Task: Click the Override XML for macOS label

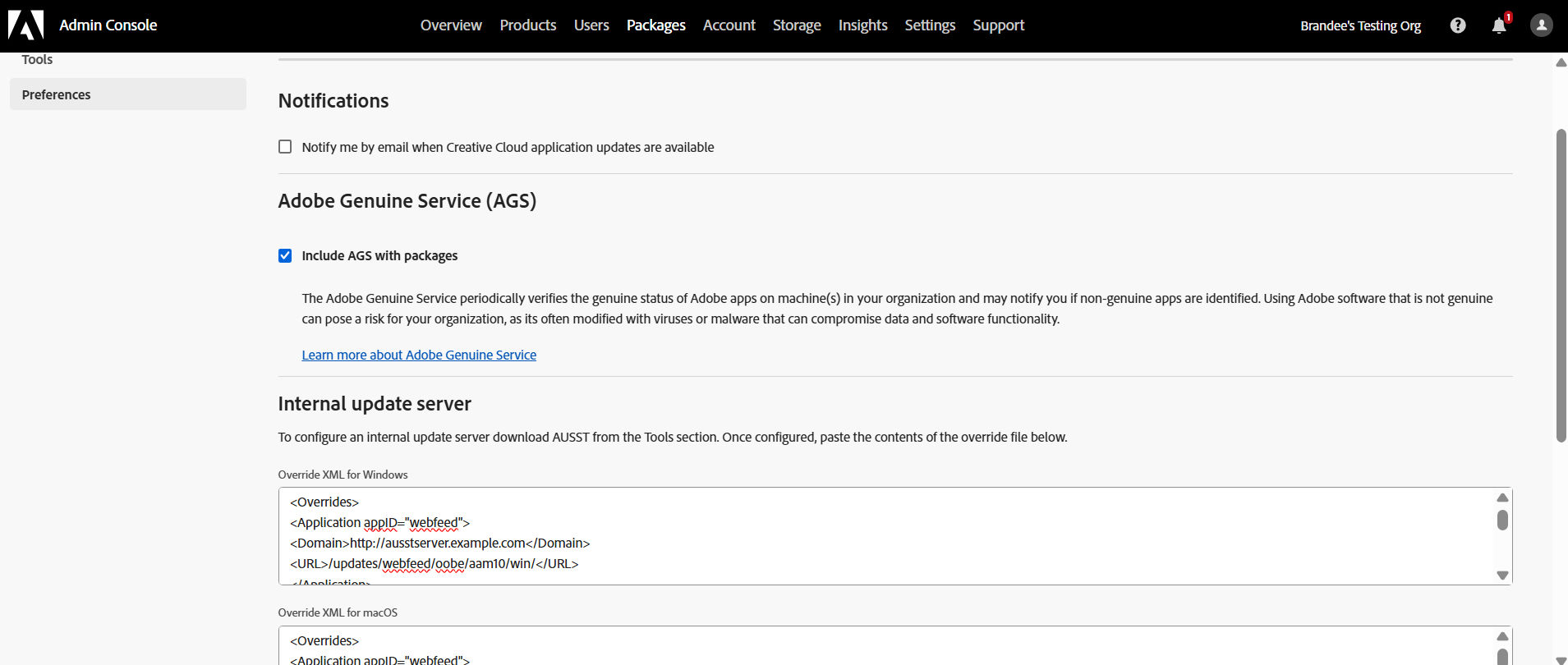Action: tap(338, 612)
